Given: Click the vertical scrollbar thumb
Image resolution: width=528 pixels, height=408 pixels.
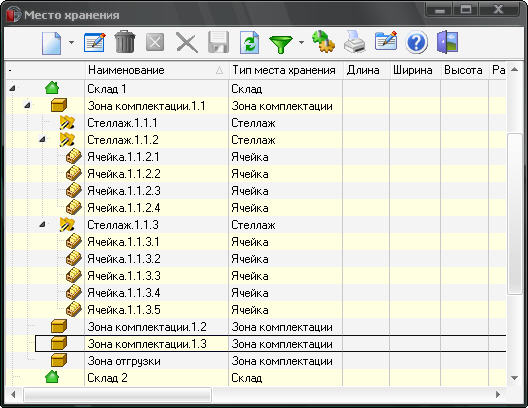Looking at the screenshot, I should [515, 214].
